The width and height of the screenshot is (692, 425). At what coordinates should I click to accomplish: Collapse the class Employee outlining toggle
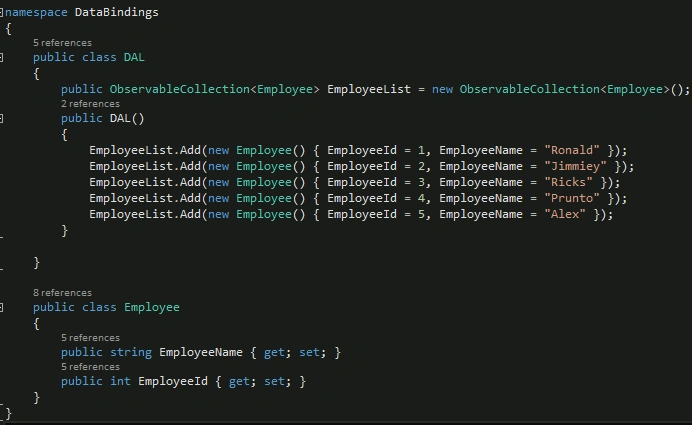[x=1, y=307]
